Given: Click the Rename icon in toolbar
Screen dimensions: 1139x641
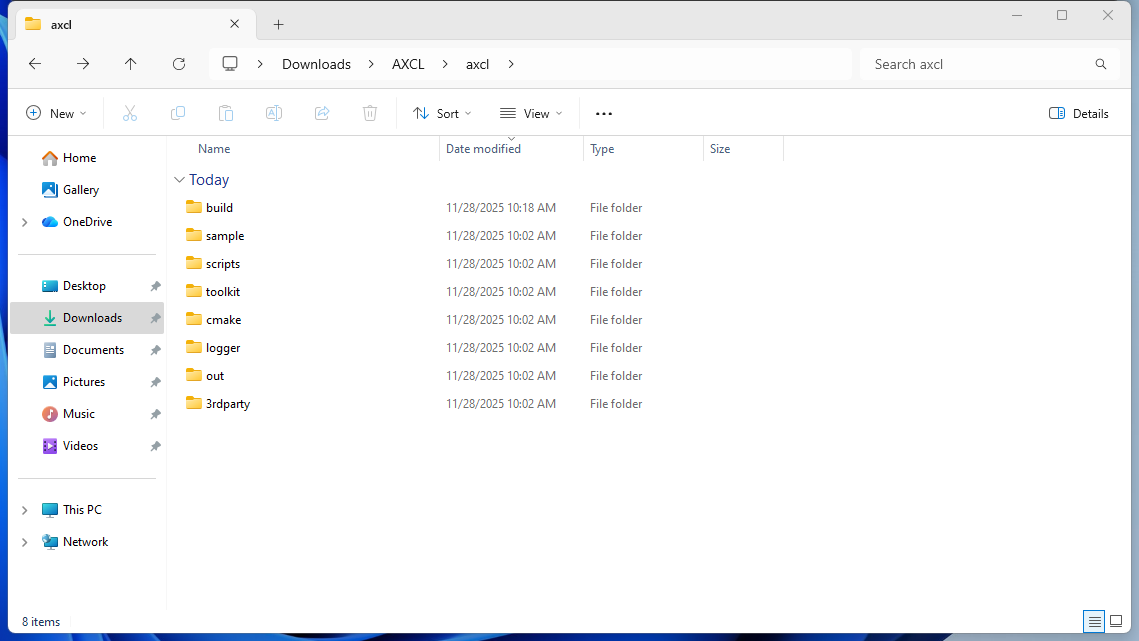Looking at the screenshot, I should click(274, 114).
